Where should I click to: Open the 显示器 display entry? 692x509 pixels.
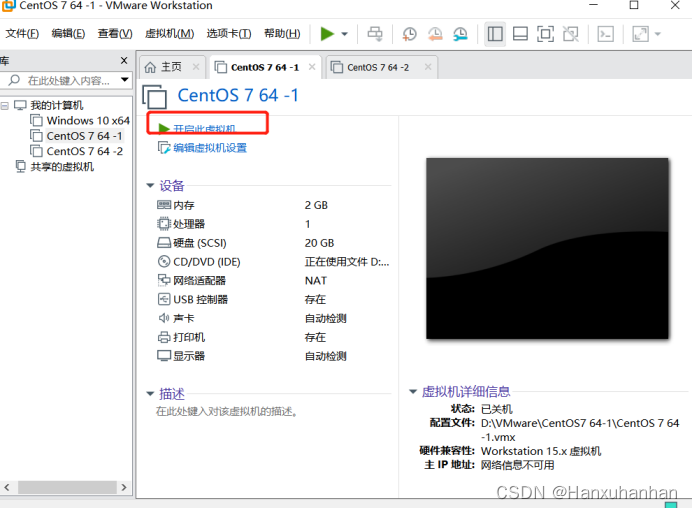click(189, 356)
